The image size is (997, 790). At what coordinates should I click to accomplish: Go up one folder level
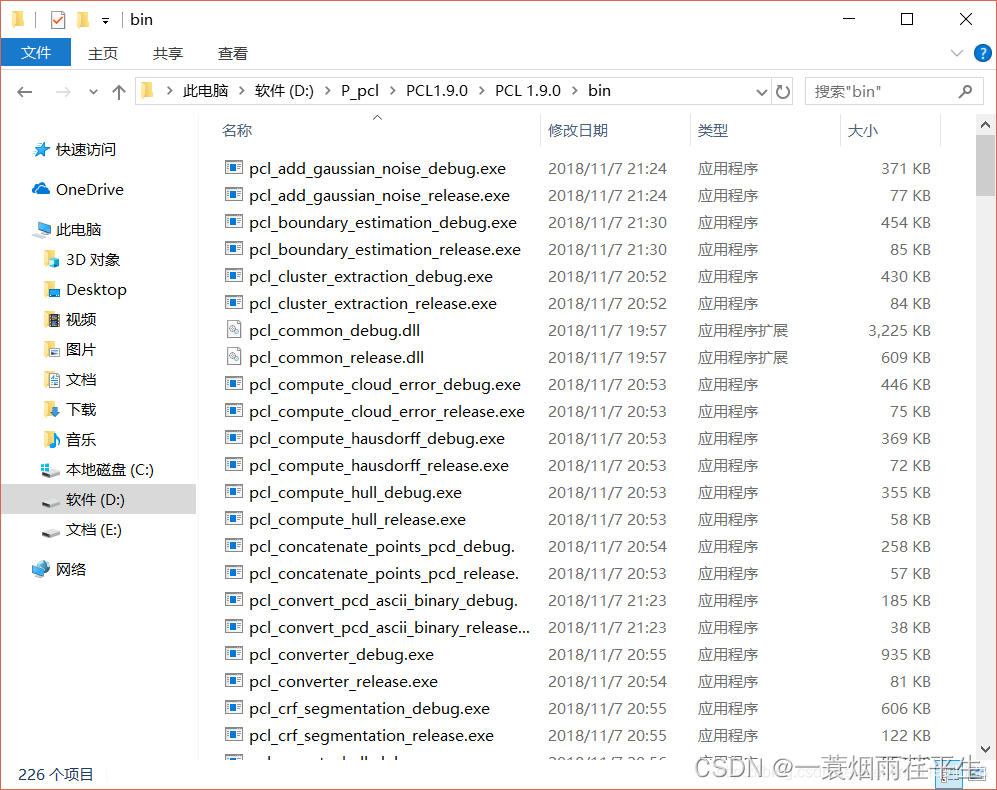pyautogui.click(x=118, y=92)
